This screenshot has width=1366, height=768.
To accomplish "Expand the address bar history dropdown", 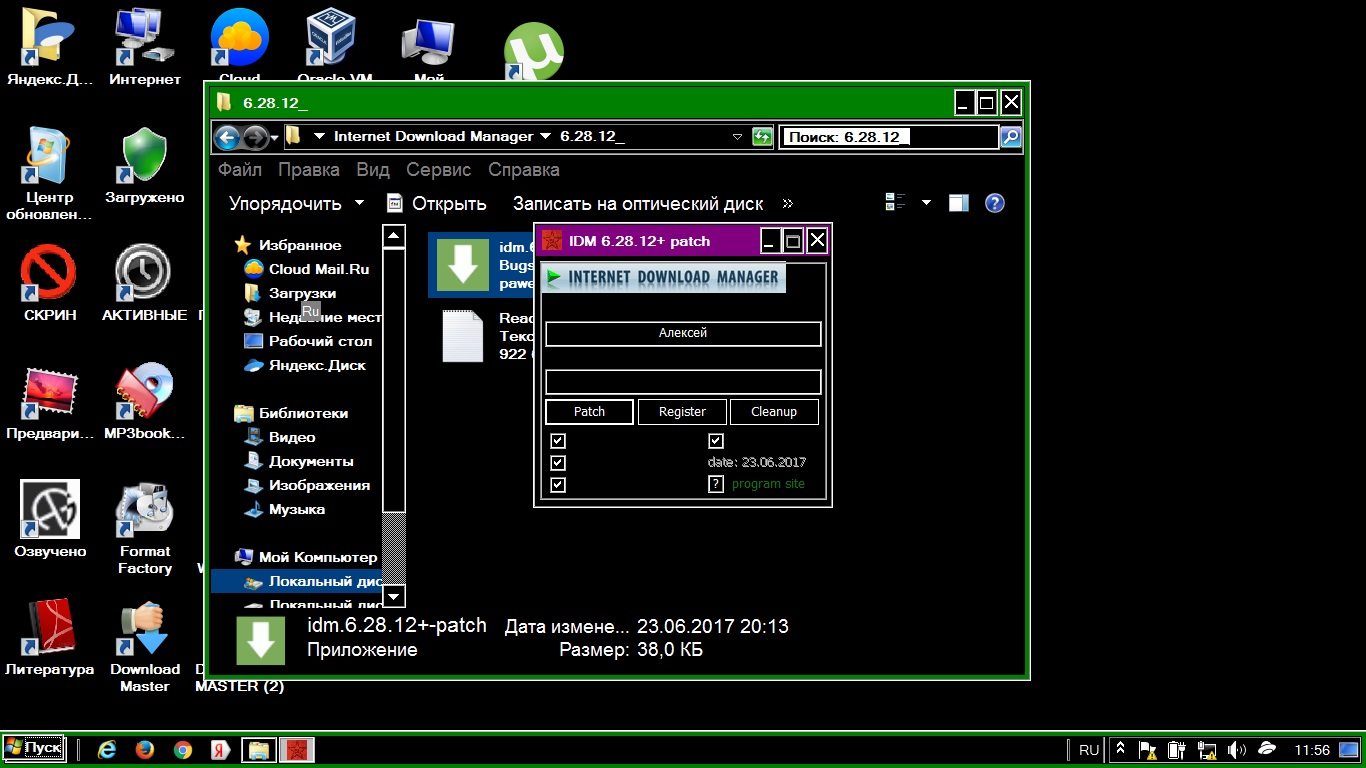I will [x=738, y=137].
